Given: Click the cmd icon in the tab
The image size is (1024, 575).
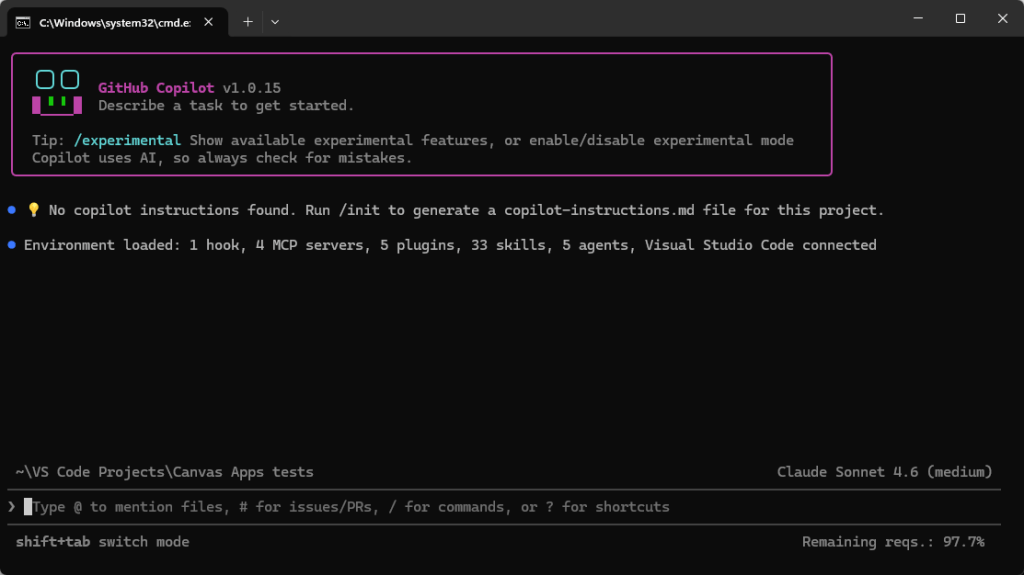Looking at the screenshot, I should point(22,21).
